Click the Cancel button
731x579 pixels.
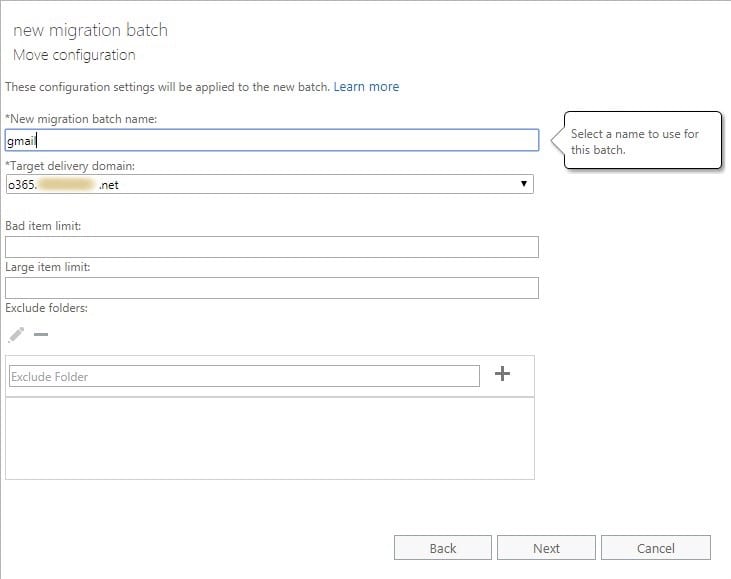point(655,548)
